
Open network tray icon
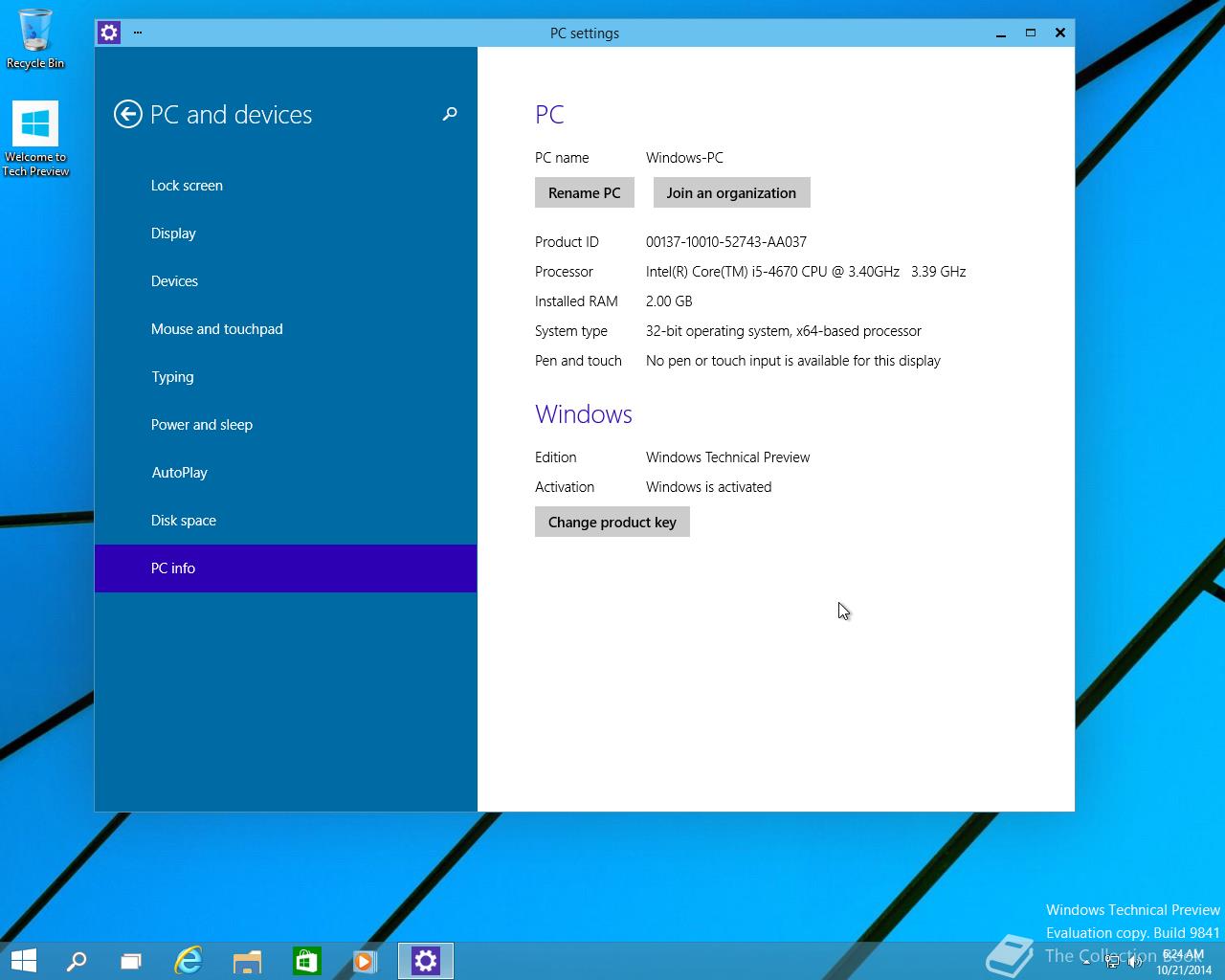pyautogui.click(x=1112, y=962)
